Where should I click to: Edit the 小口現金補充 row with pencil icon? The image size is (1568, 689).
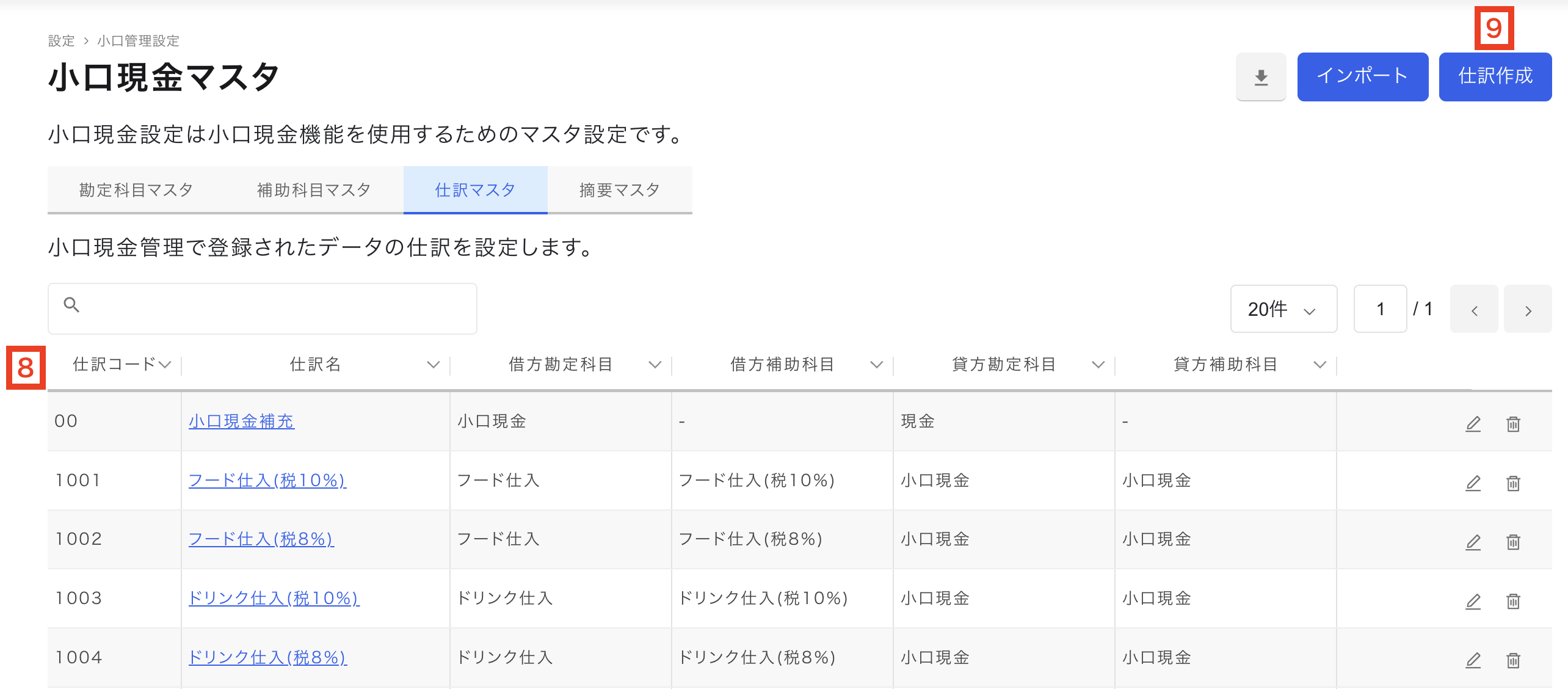[1473, 423]
